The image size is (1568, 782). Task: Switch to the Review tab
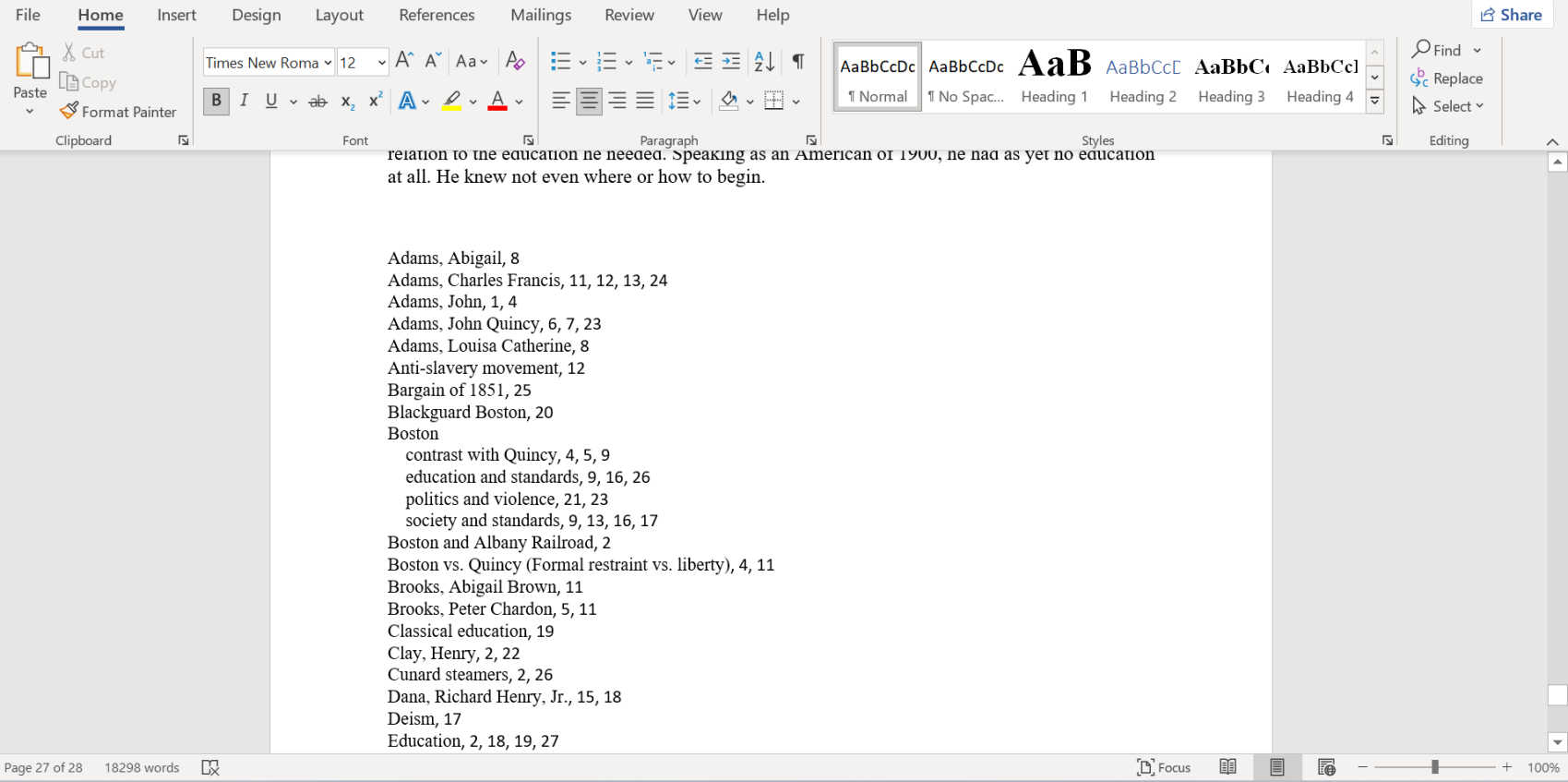click(x=629, y=15)
